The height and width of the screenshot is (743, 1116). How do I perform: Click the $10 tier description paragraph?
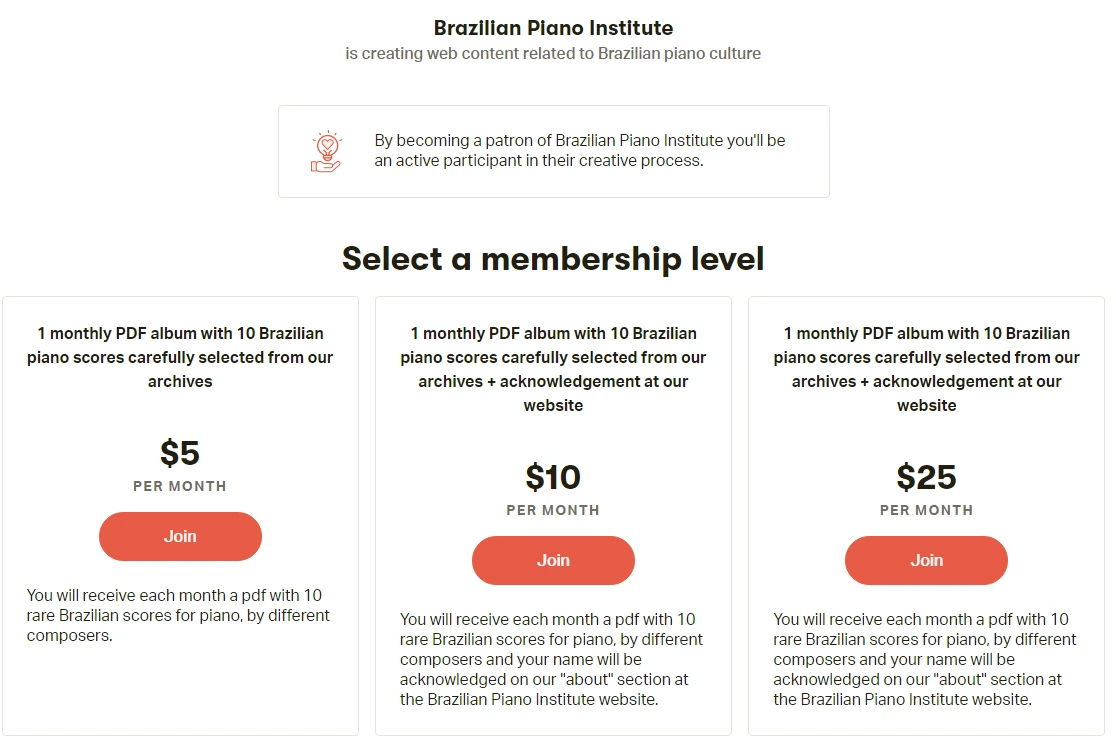[551, 659]
